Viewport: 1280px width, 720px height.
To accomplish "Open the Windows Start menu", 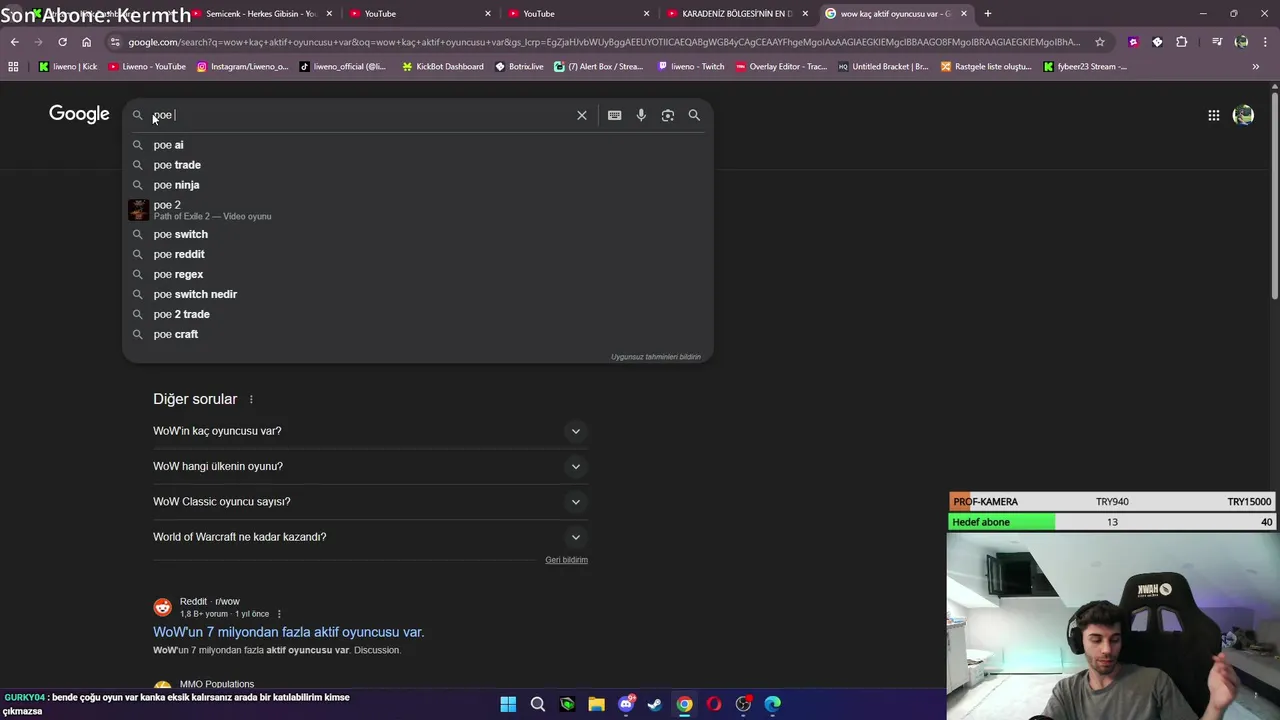I will pos(508,704).
